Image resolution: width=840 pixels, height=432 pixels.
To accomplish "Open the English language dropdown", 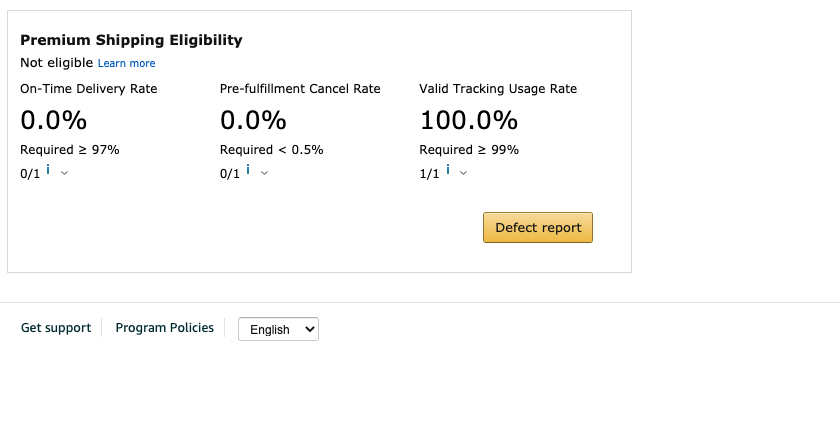I will coord(278,329).
